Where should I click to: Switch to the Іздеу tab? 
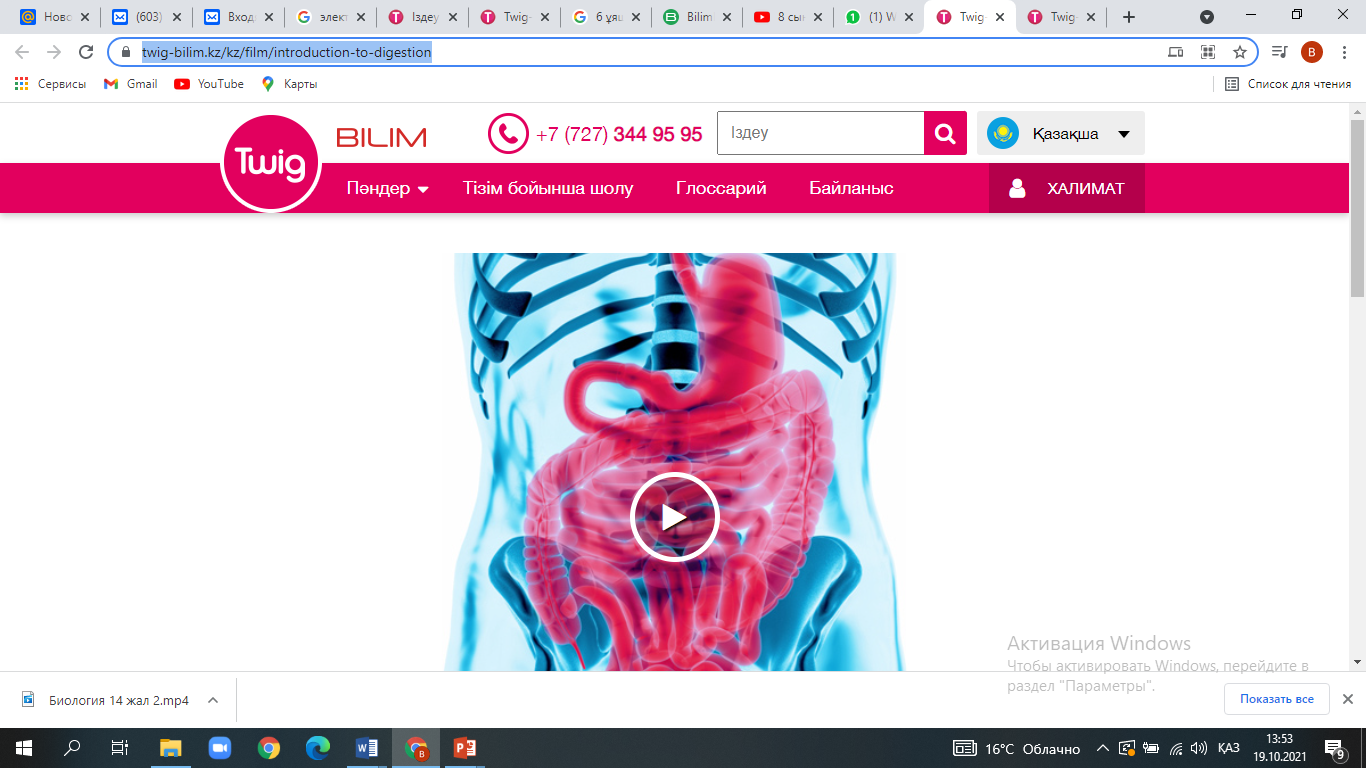(x=422, y=17)
